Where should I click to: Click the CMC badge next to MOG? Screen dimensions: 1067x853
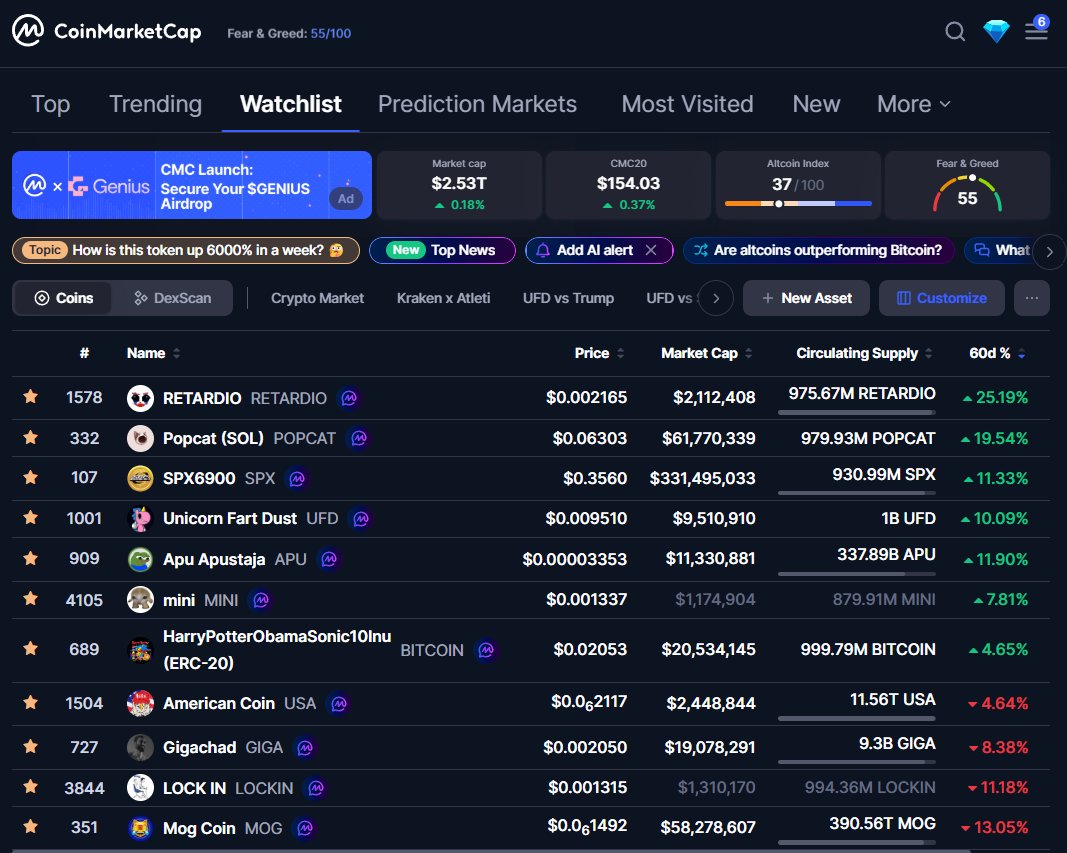point(305,828)
